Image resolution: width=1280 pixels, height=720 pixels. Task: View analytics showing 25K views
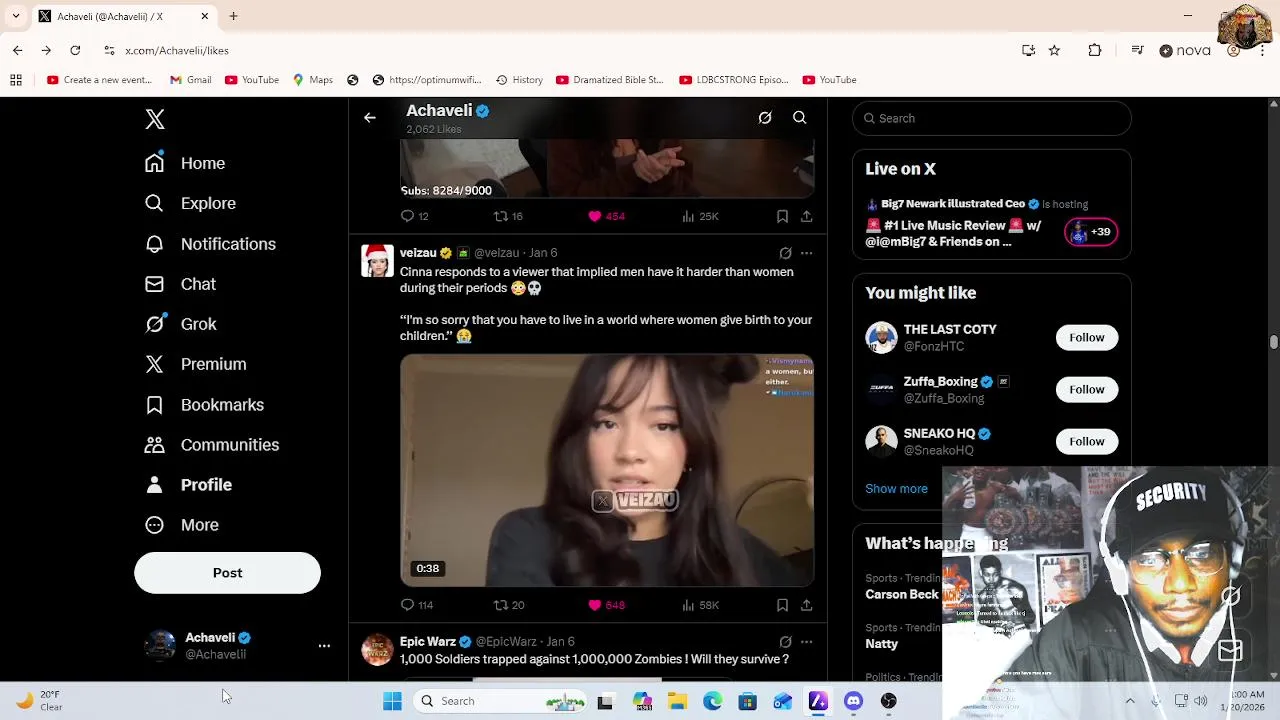click(x=700, y=216)
